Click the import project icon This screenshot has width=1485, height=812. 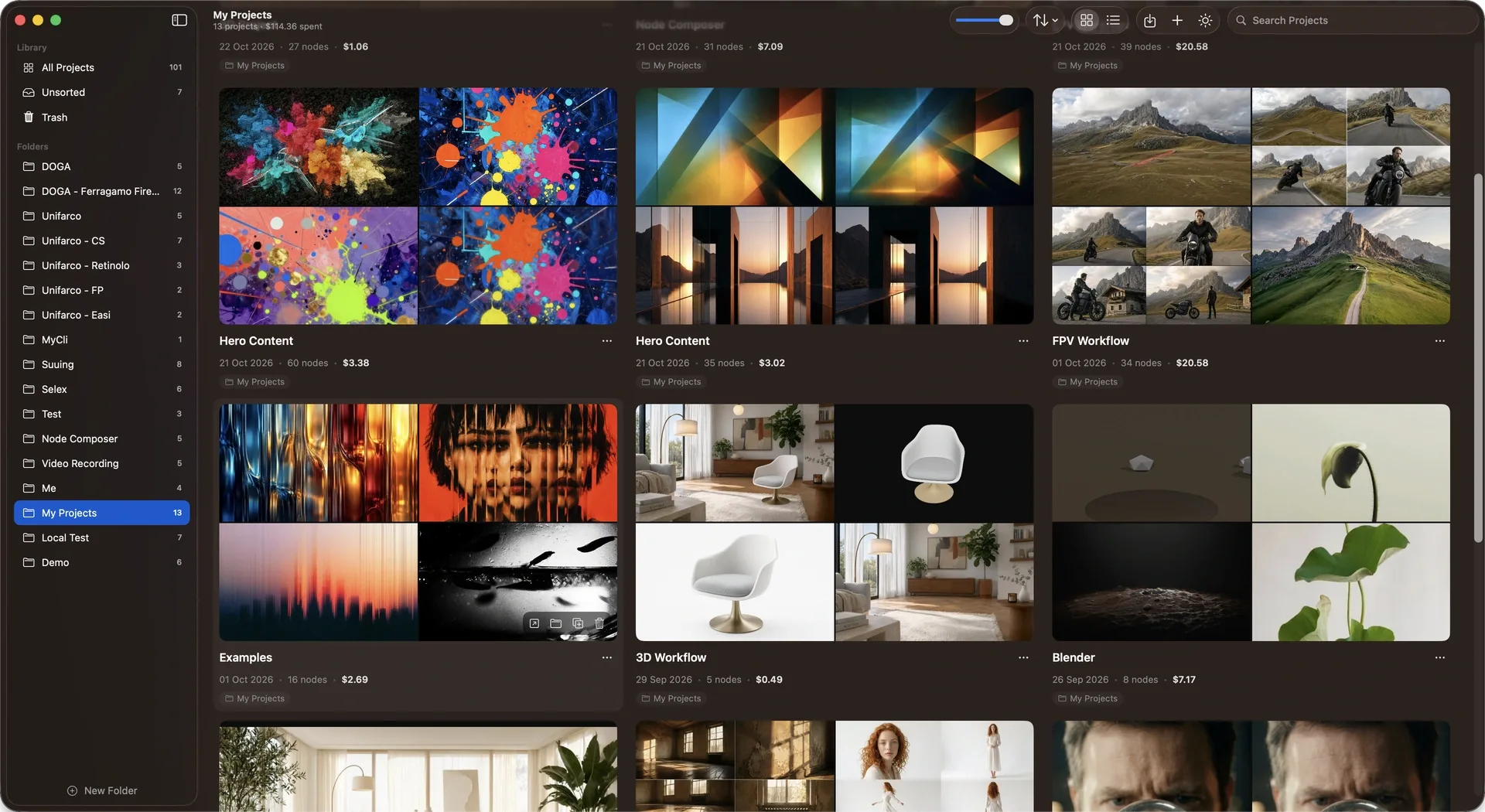click(1149, 20)
